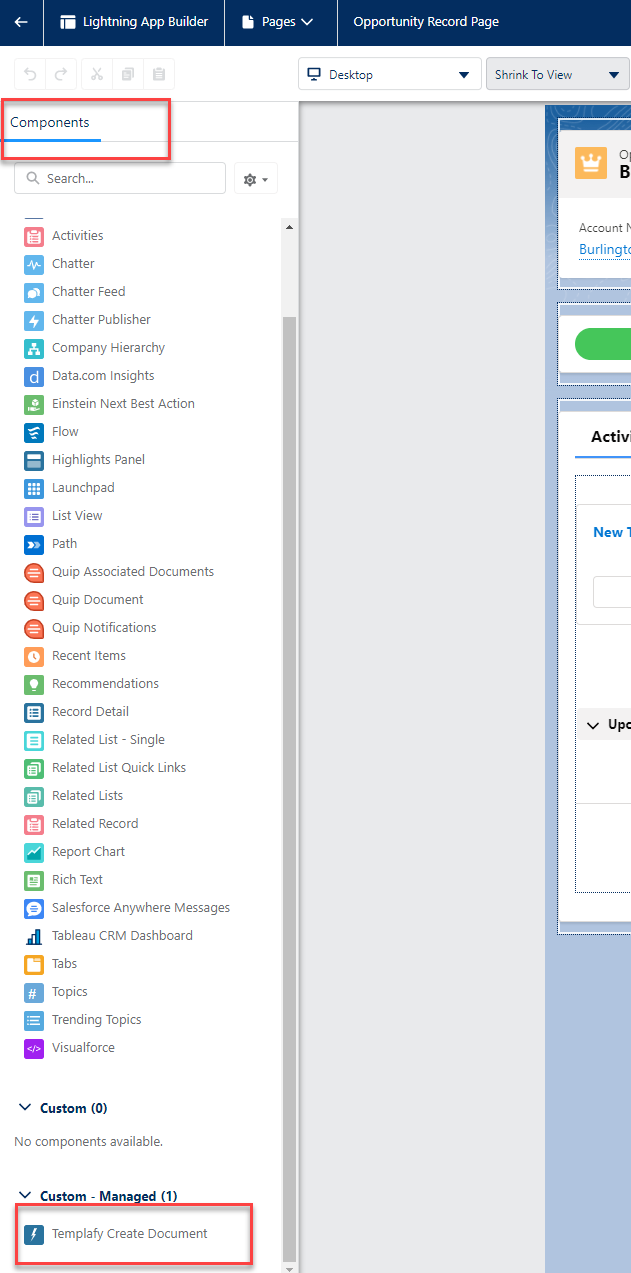Select the Report Chart icon
Image resolution: width=631 pixels, height=1273 pixels.
[34, 852]
